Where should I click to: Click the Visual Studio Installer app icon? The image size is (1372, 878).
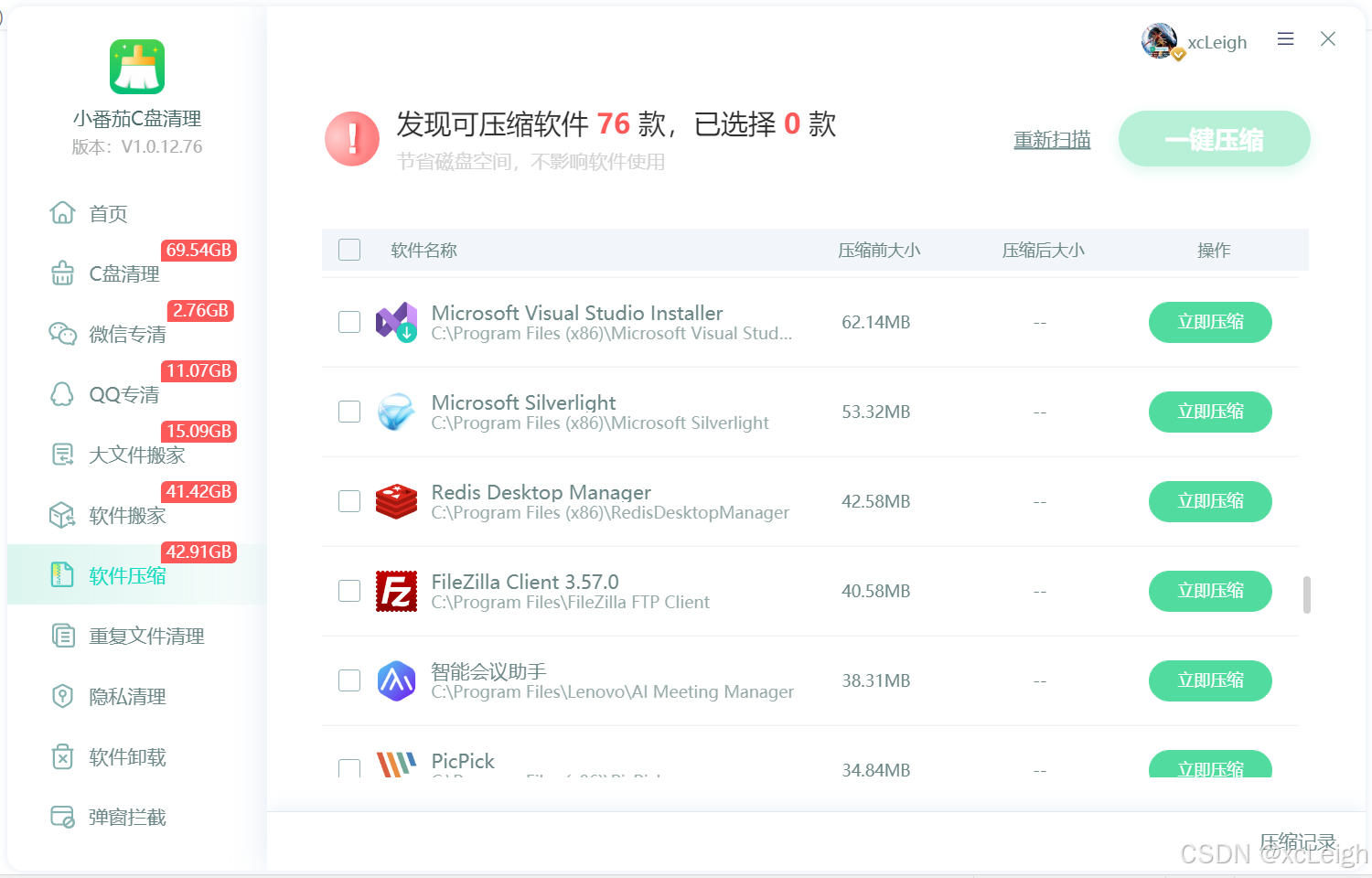coord(396,322)
